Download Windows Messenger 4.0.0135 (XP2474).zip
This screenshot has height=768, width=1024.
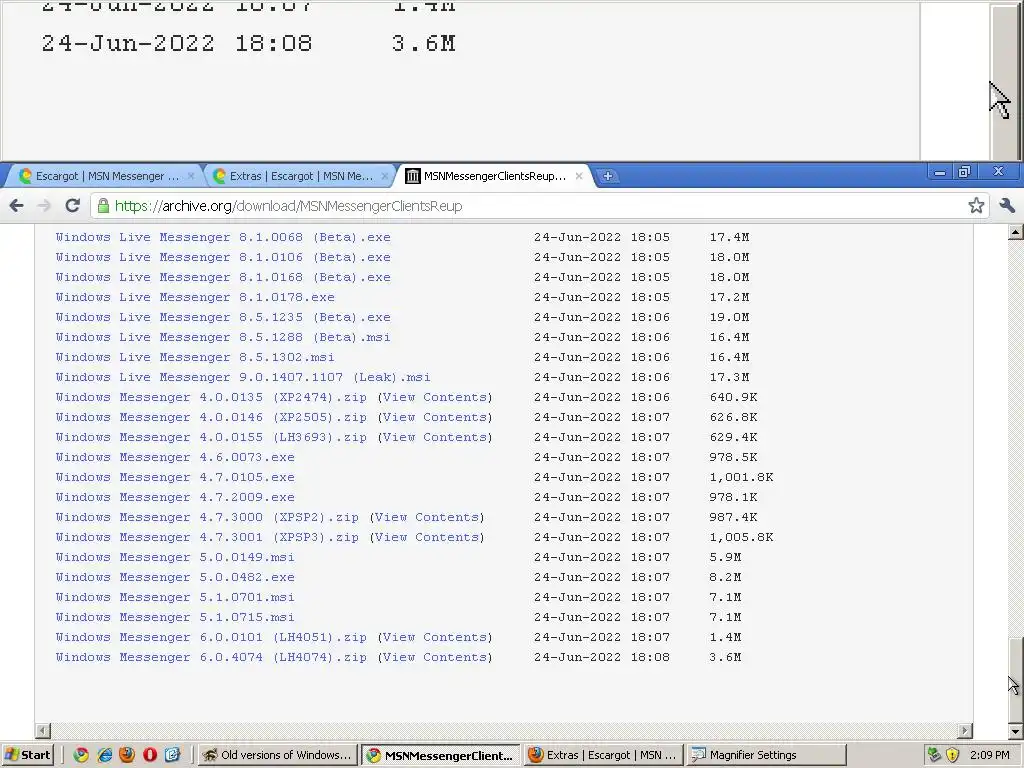[211, 397]
